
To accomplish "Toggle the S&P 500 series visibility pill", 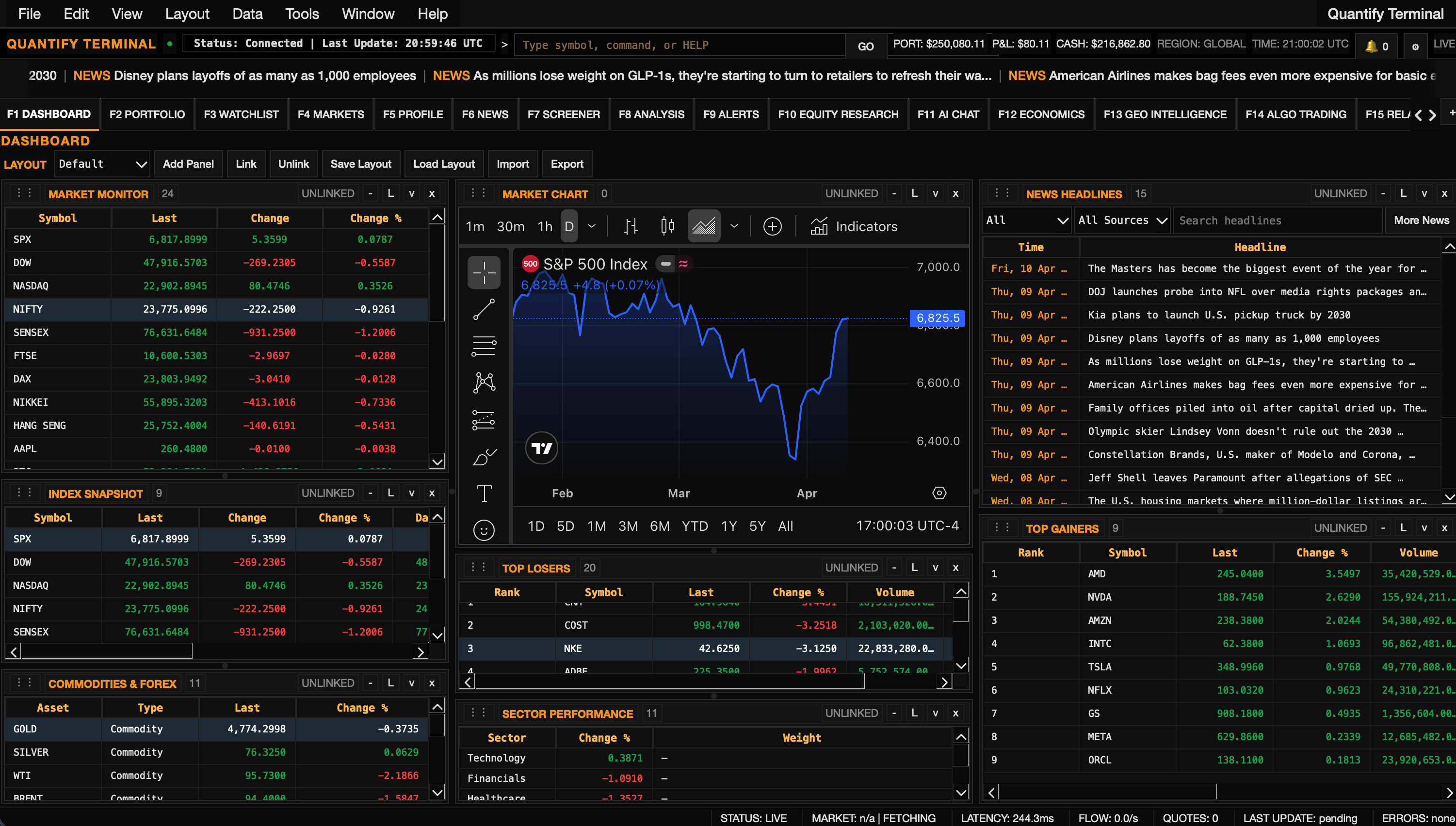I will point(665,264).
